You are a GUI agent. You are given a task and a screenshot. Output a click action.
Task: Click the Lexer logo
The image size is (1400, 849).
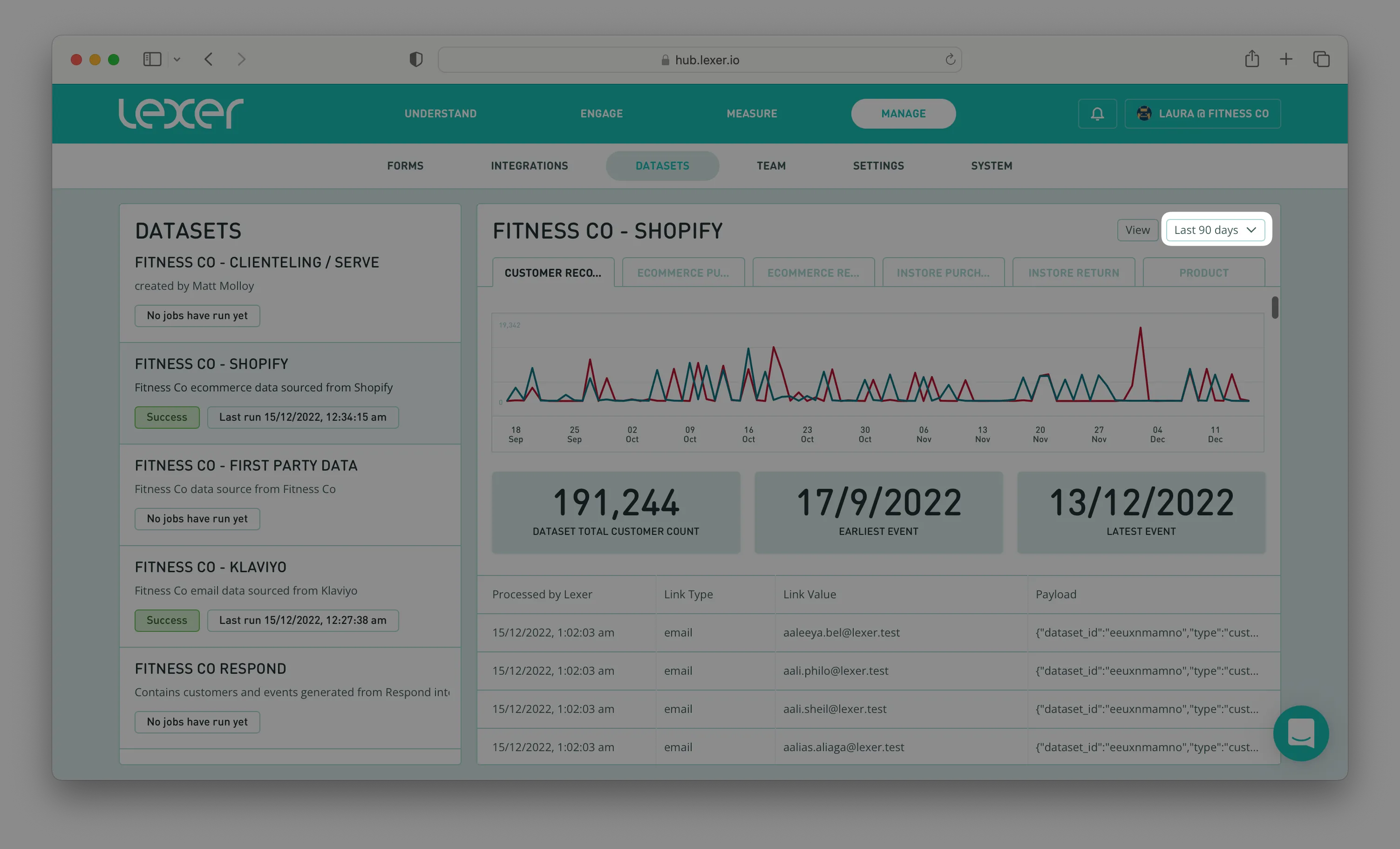pos(181,113)
